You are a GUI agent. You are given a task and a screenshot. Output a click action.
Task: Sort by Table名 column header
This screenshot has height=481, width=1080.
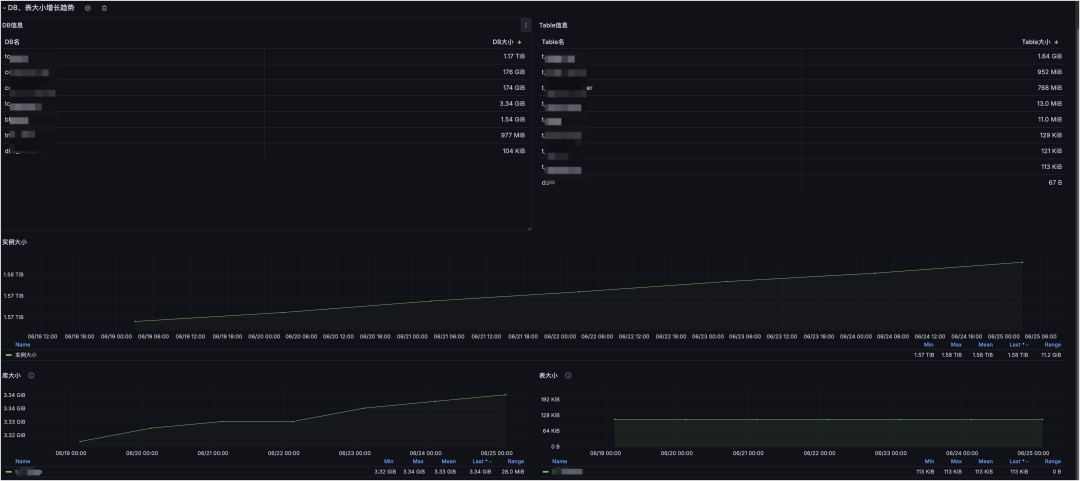coord(552,42)
